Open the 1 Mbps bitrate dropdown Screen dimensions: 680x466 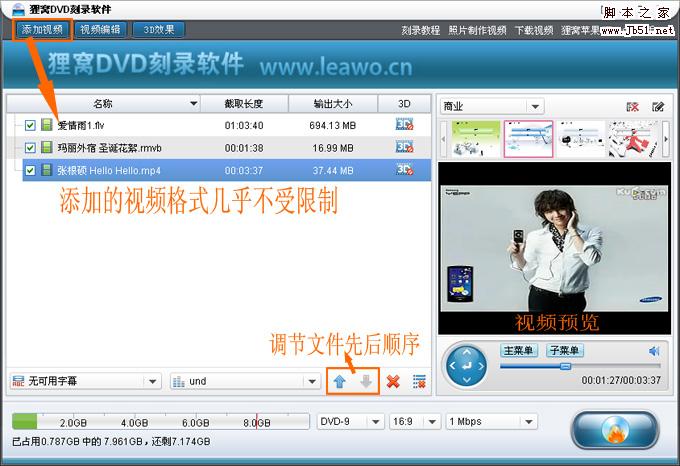(x=491, y=421)
